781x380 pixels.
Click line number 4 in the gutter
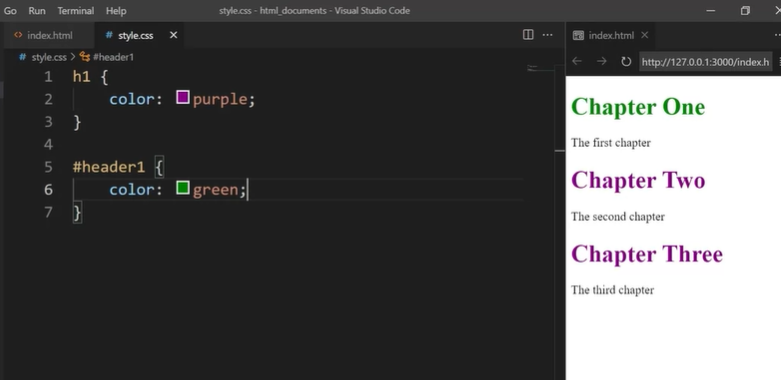48,144
